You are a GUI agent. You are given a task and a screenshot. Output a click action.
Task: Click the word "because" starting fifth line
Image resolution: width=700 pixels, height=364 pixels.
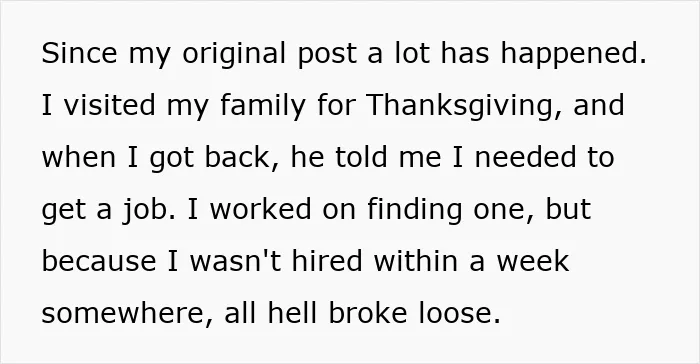[x=99, y=261]
